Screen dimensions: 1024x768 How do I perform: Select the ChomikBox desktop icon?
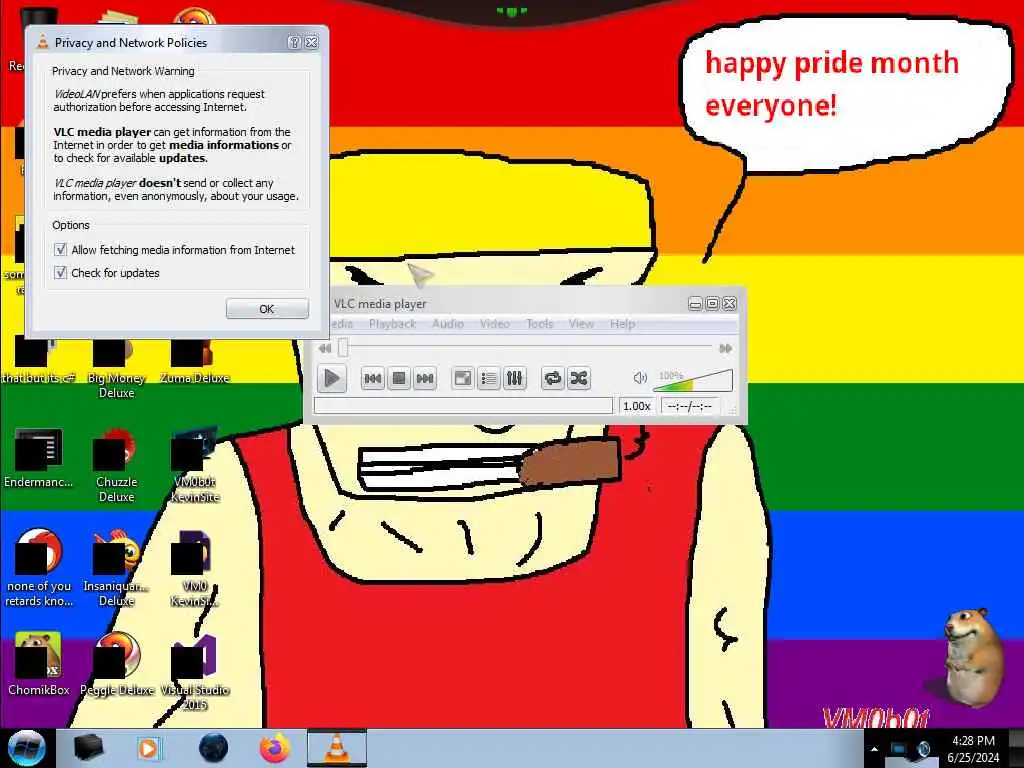pyautogui.click(x=38, y=664)
